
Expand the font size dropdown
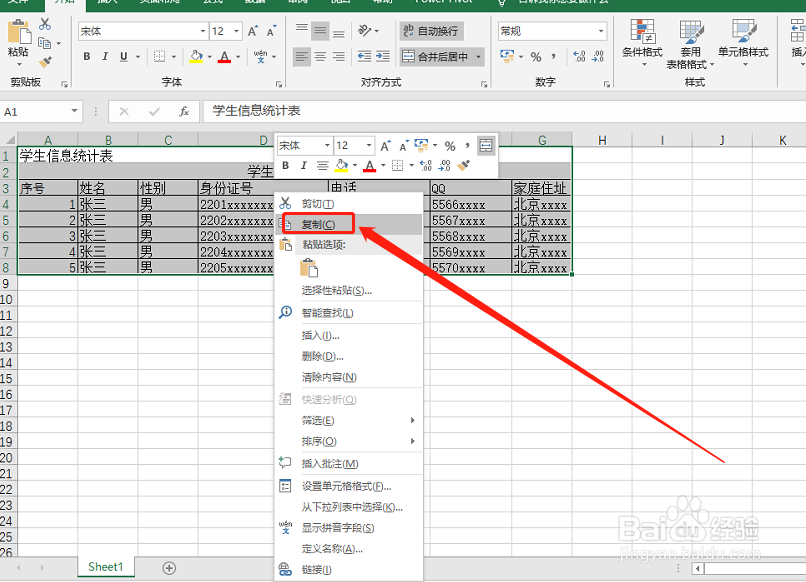(235, 32)
